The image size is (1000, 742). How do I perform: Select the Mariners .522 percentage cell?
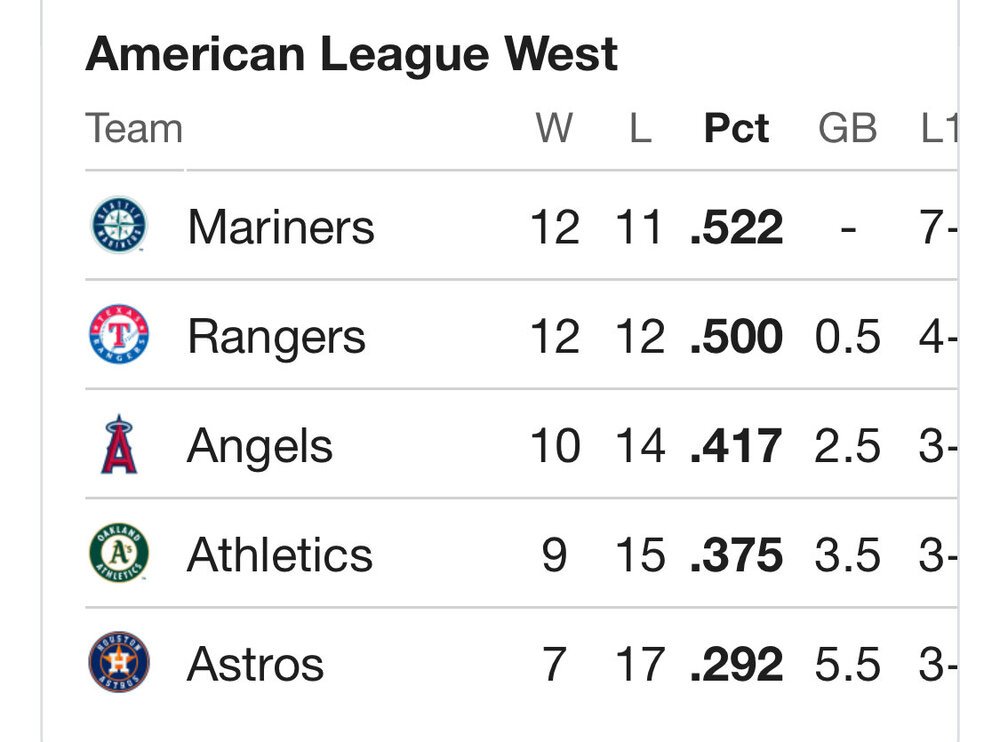[737, 227]
